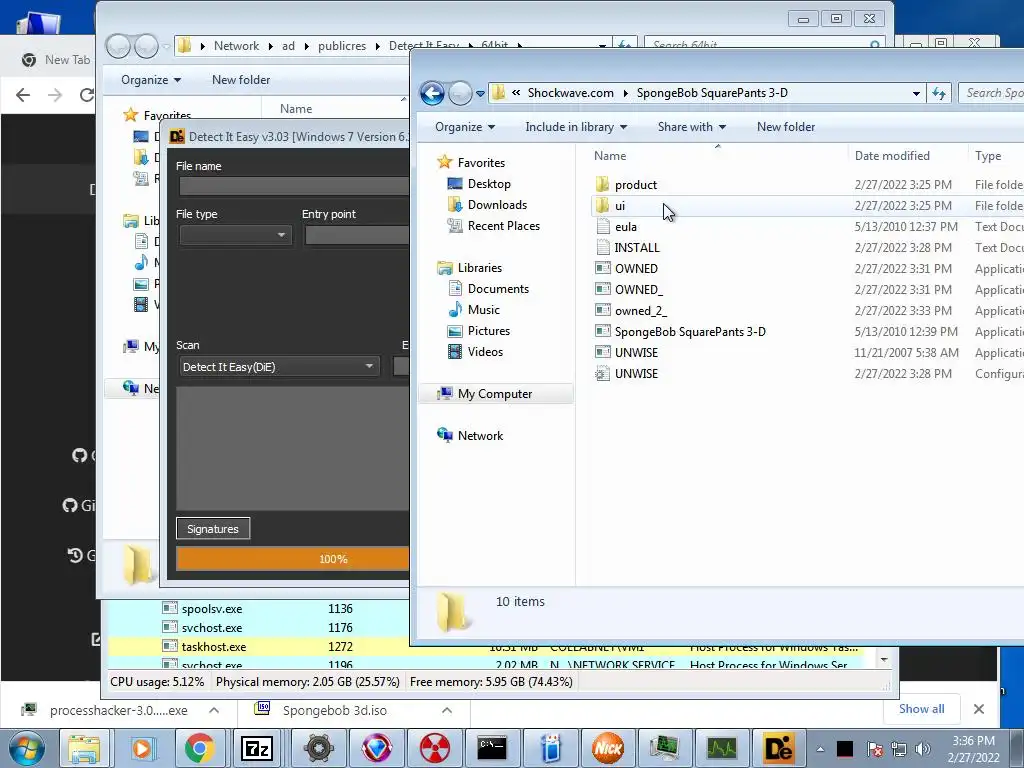Viewport: 1024px width, 768px height.
Task: Click the Action Center flag tray icon
Action: tap(875, 749)
